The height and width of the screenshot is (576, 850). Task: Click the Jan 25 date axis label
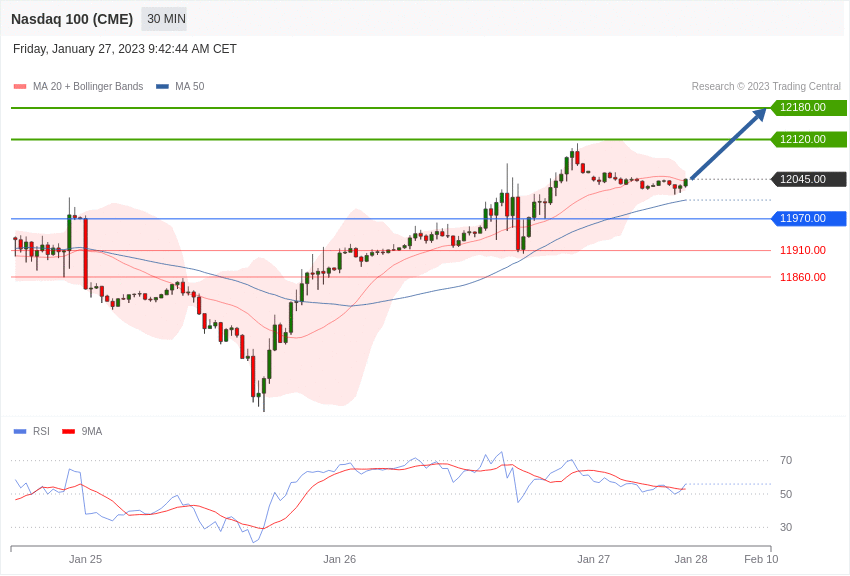pos(85,560)
